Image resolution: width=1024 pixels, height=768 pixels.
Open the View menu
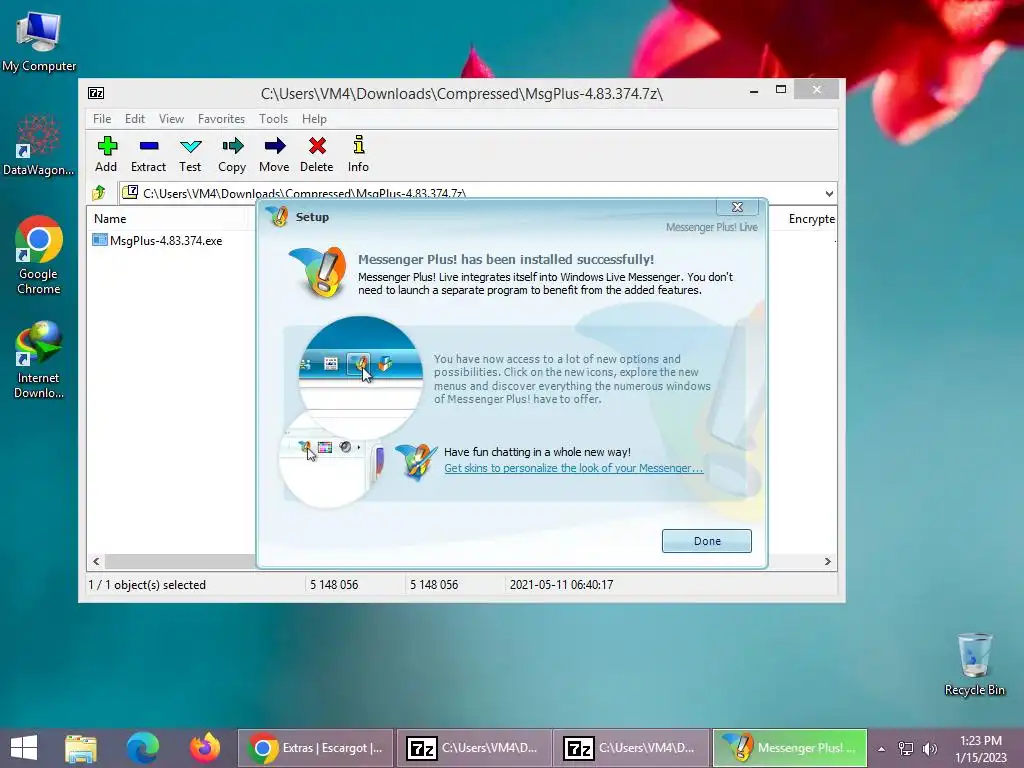point(171,119)
